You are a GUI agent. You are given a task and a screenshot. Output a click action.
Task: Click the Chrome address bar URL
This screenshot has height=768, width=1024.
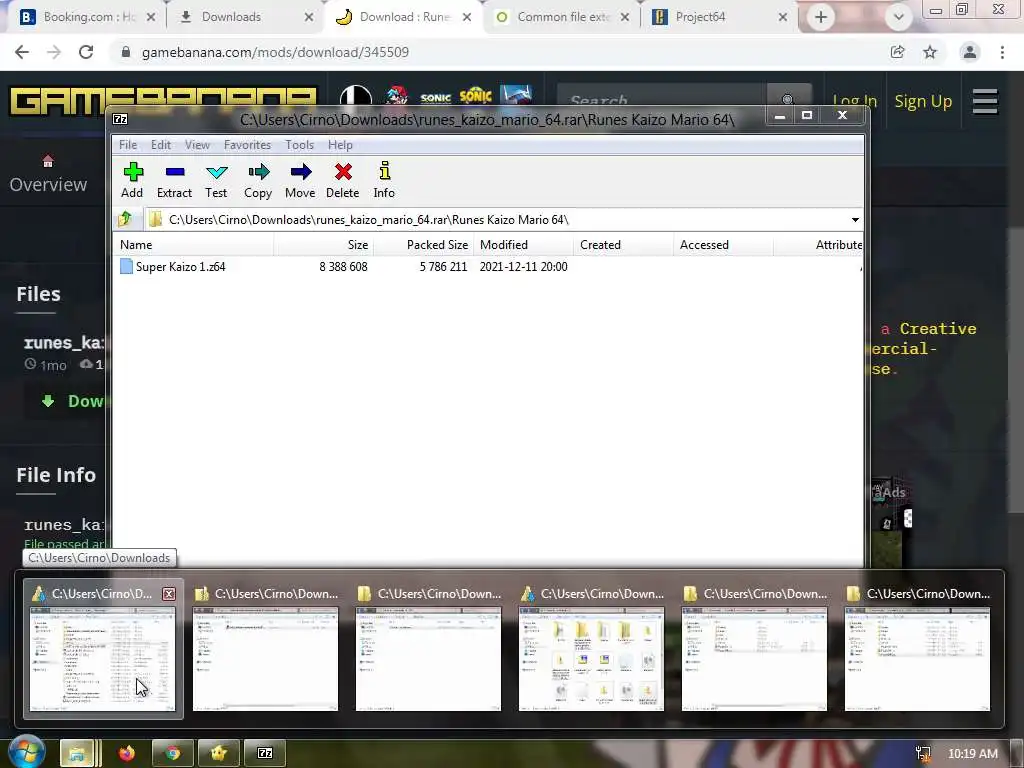click(275, 52)
